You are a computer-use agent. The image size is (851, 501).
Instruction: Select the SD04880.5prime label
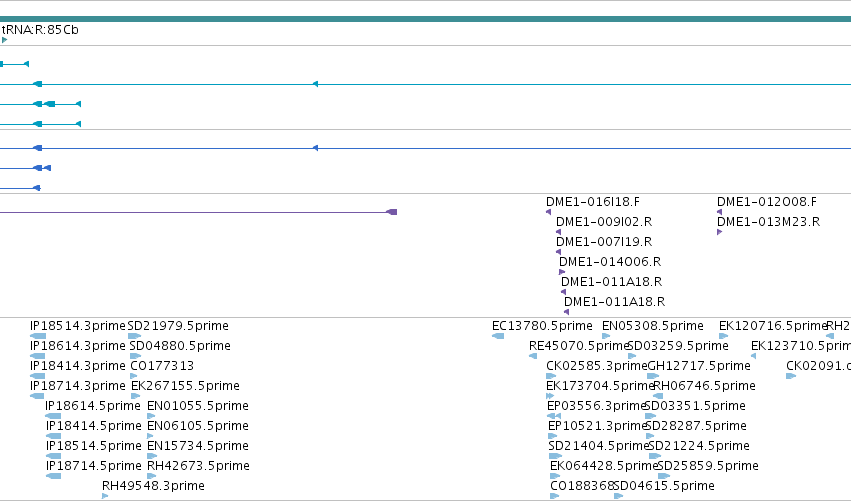[180, 346]
